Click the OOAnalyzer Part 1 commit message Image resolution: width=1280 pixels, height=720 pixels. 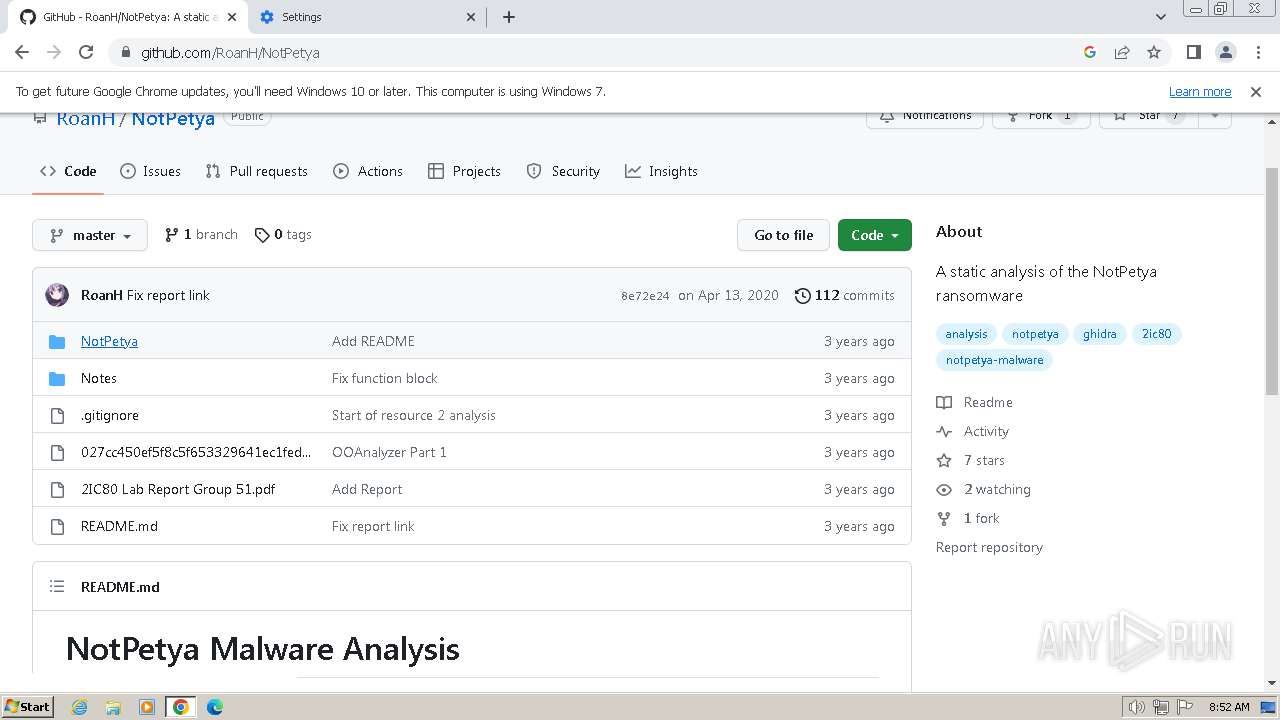389,452
